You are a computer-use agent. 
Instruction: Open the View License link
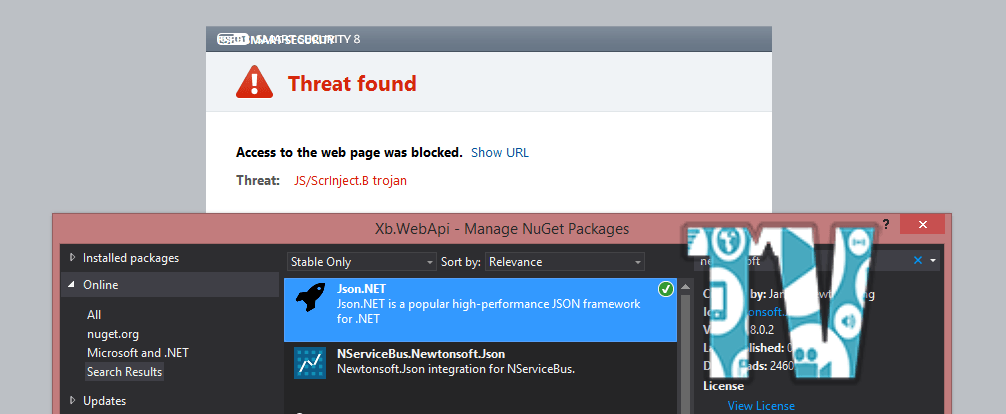pos(761,405)
